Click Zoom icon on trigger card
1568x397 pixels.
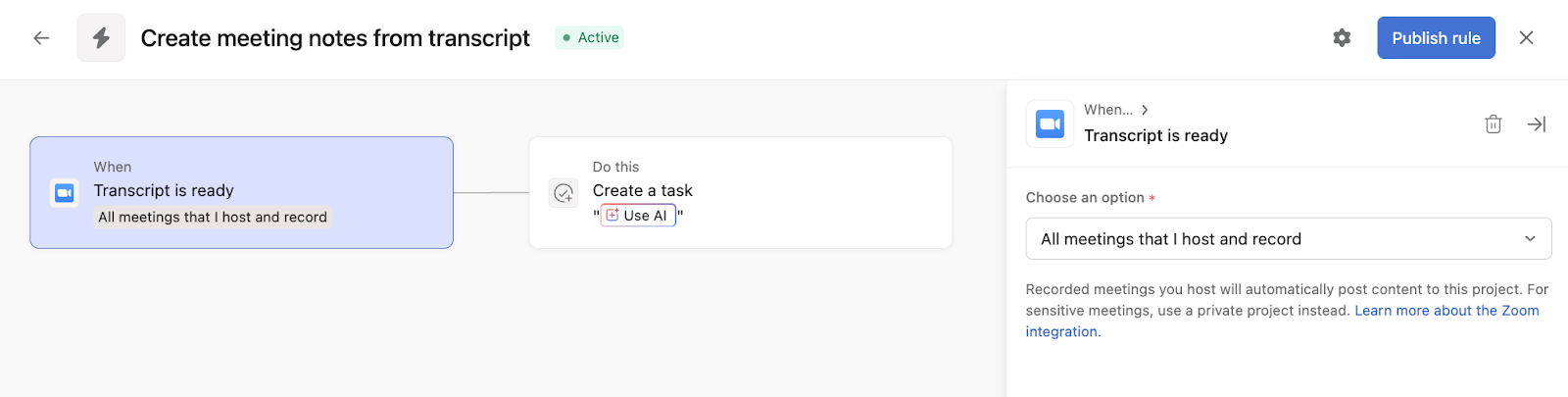tap(65, 193)
